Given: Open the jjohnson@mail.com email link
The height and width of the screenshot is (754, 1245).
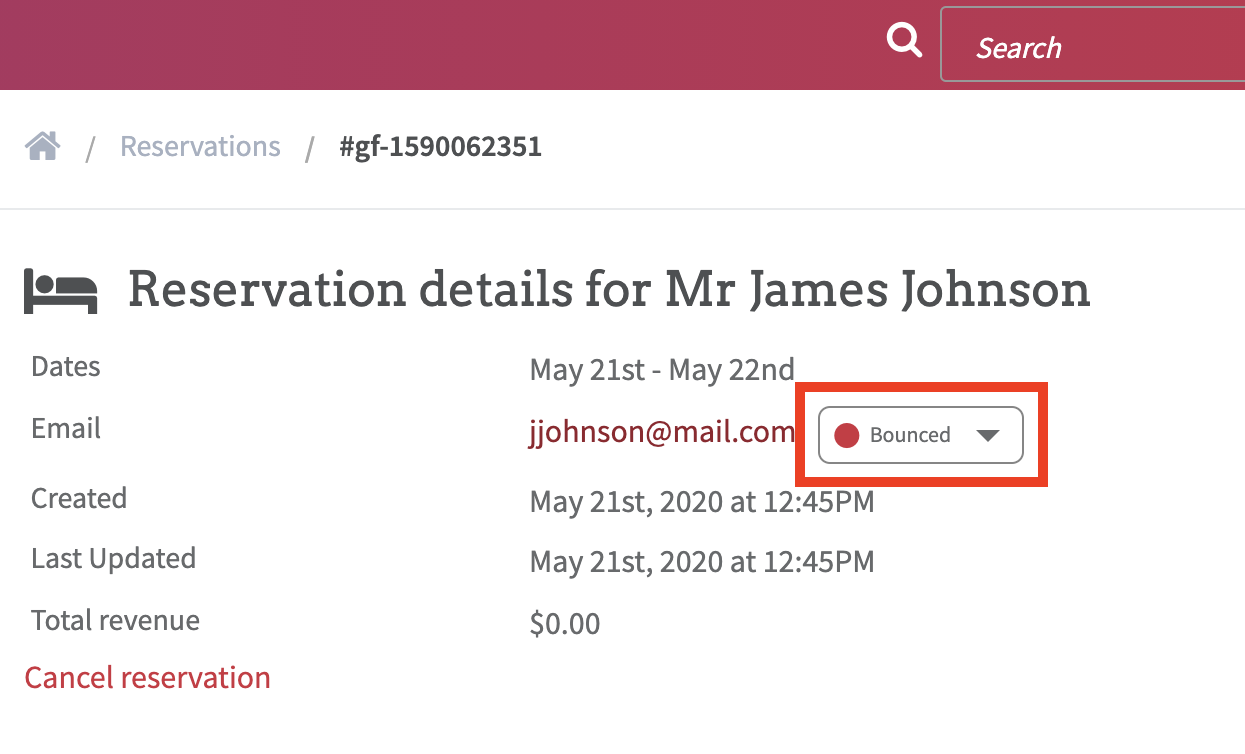Looking at the screenshot, I should (x=662, y=432).
